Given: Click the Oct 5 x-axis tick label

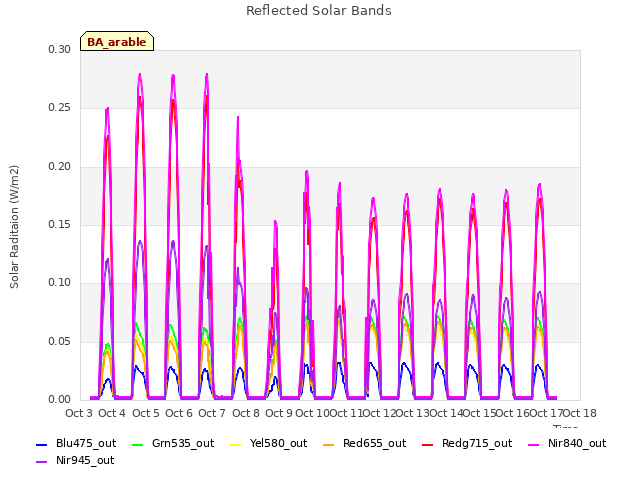Looking at the screenshot, I should [146, 413].
